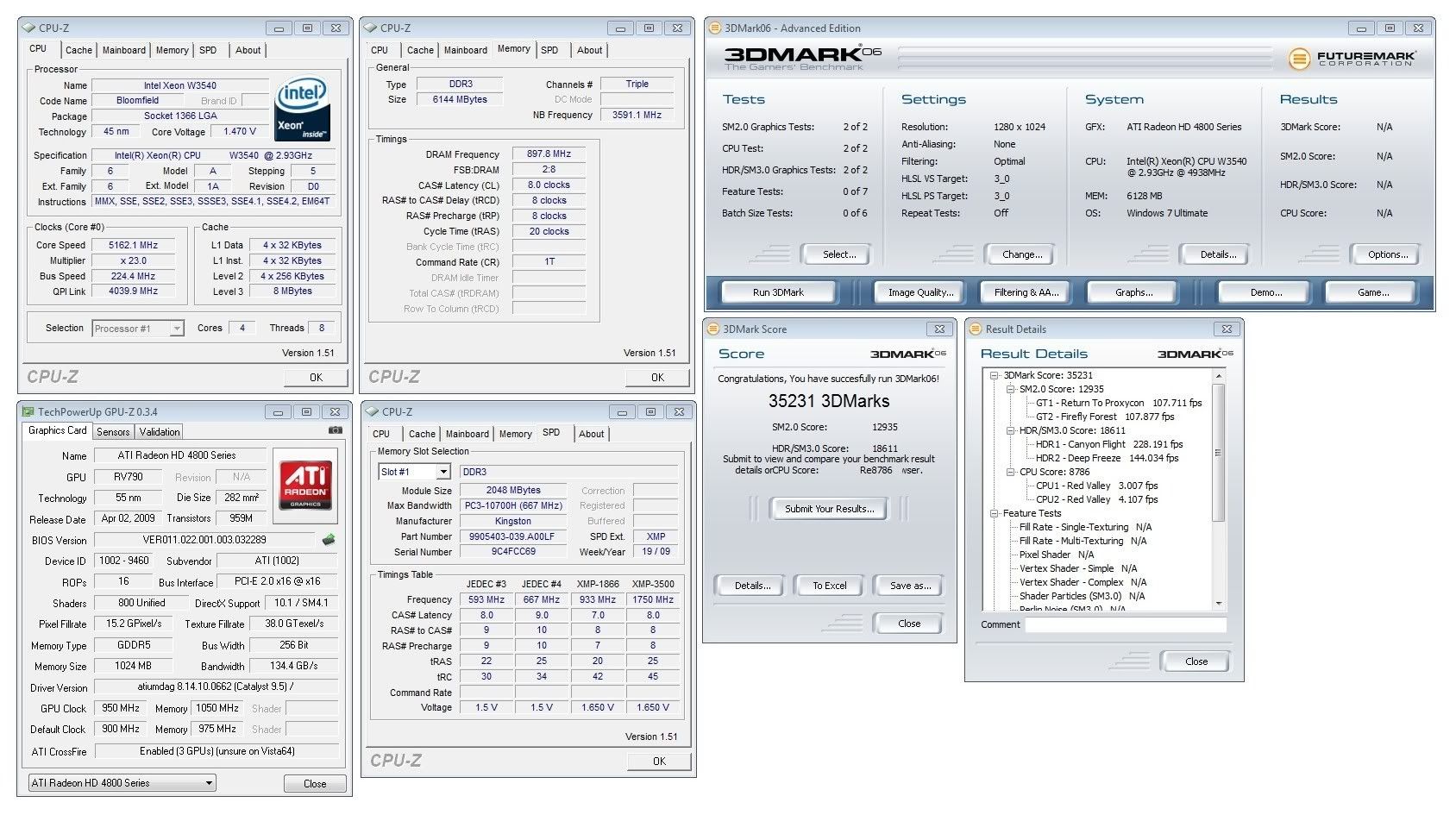Collapse the HDR/SM3.0 Score: 18611 node
This screenshot has width=1456, height=815.
[1011, 430]
